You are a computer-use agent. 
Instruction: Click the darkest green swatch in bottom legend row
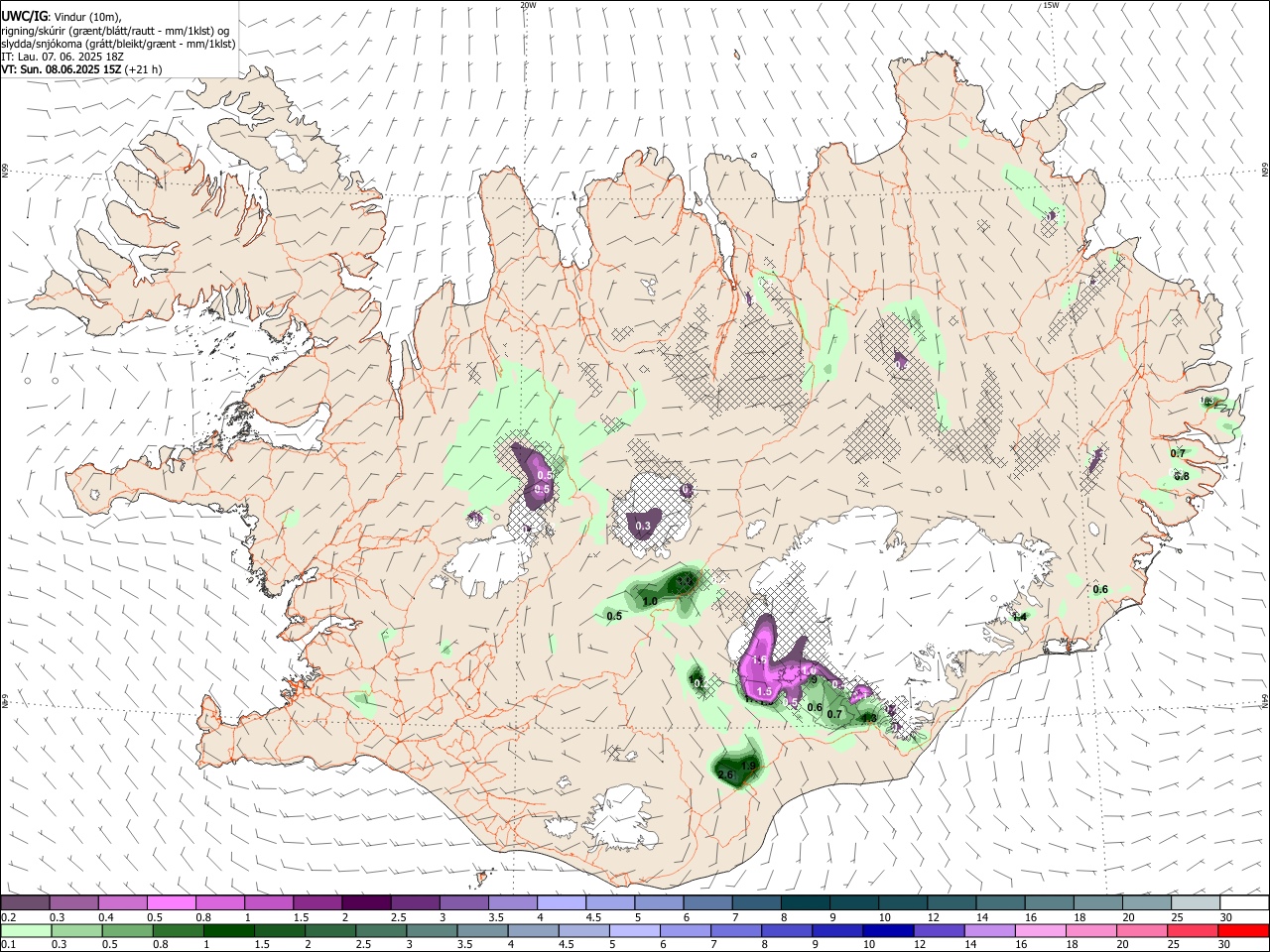[x=228, y=931]
